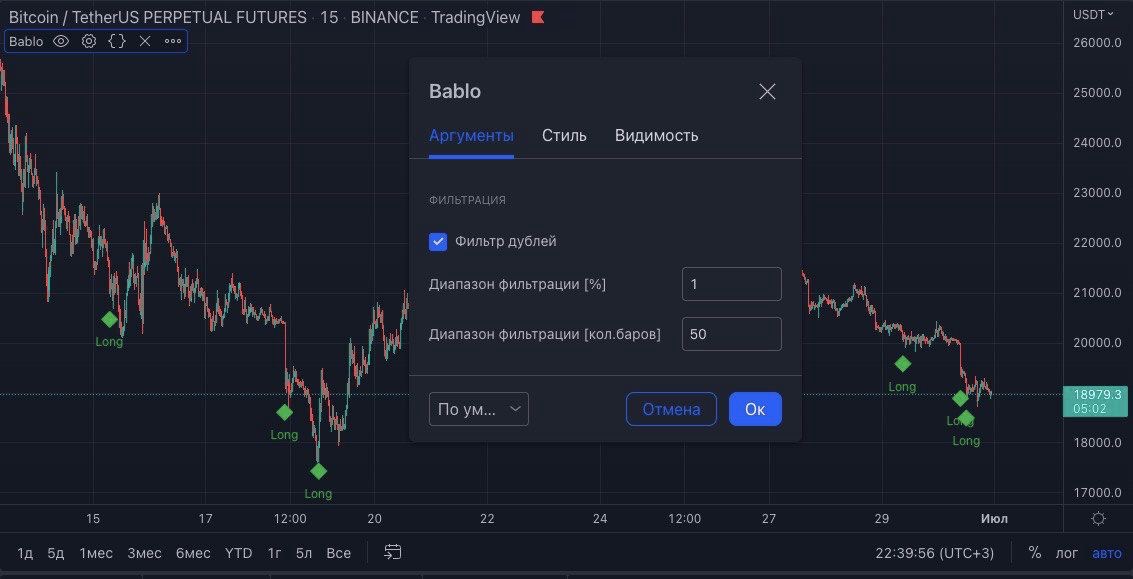Open the timezone menu showing UTC+3
This screenshot has height=579, width=1133.
tap(933, 553)
